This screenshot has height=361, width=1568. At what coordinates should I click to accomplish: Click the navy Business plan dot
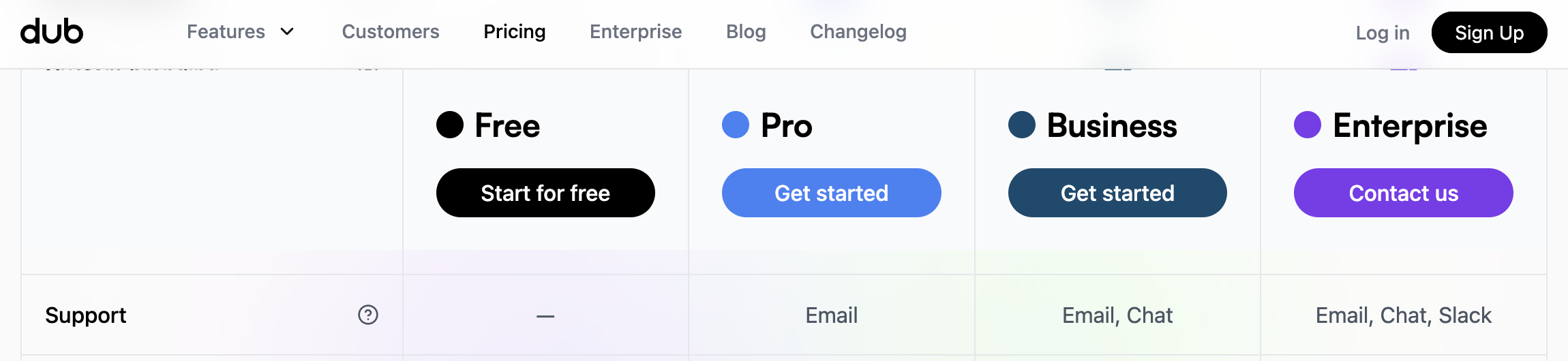click(1022, 125)
